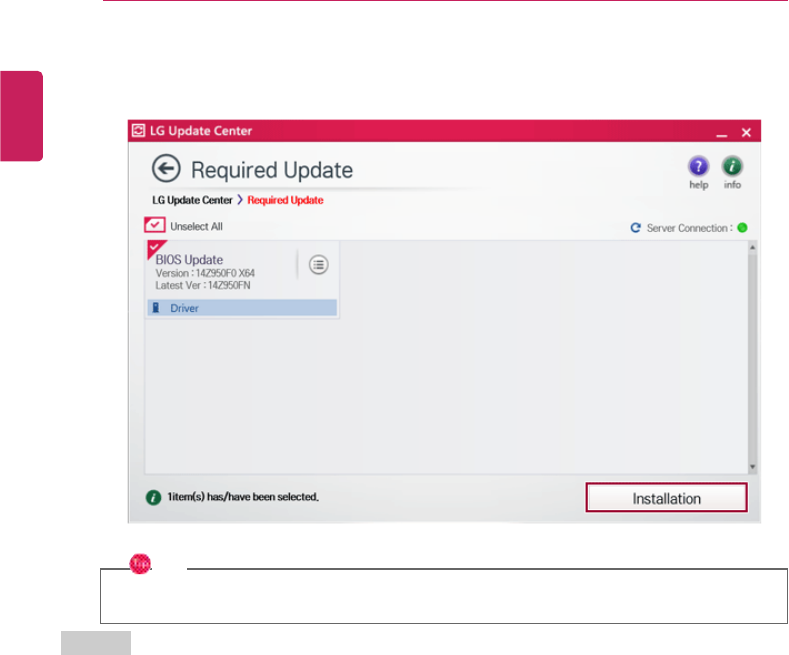
Task: Open the info icon
Action: tap(732, 167)
